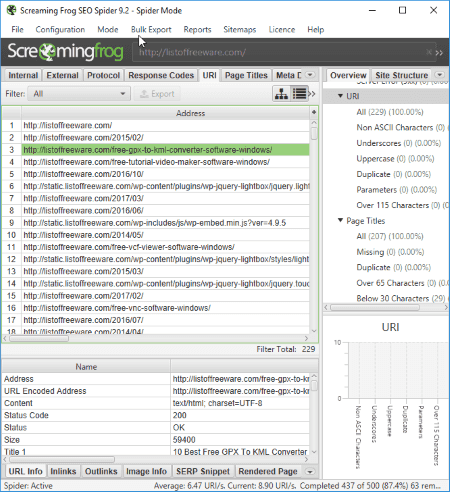Click the Screaming Frog logo

click(65, 51)
